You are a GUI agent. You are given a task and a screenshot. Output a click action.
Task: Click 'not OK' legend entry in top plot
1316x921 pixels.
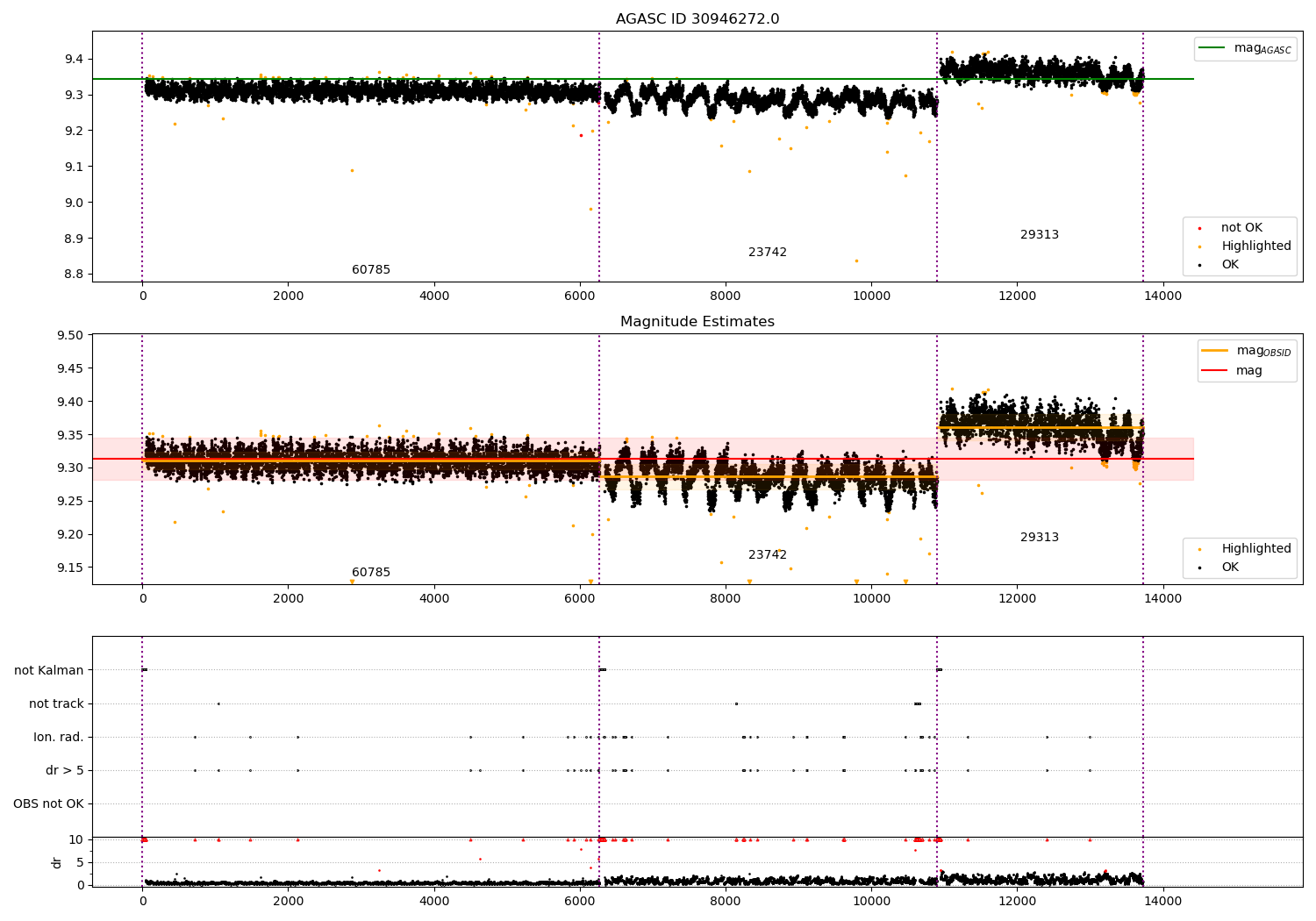(1241, 228)
